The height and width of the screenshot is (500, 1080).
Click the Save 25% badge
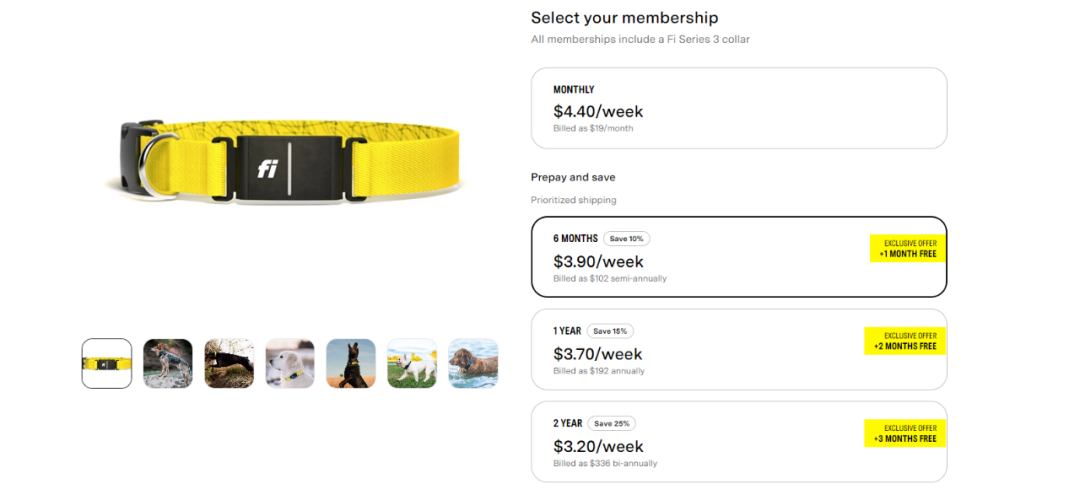[x=612, y=423]
